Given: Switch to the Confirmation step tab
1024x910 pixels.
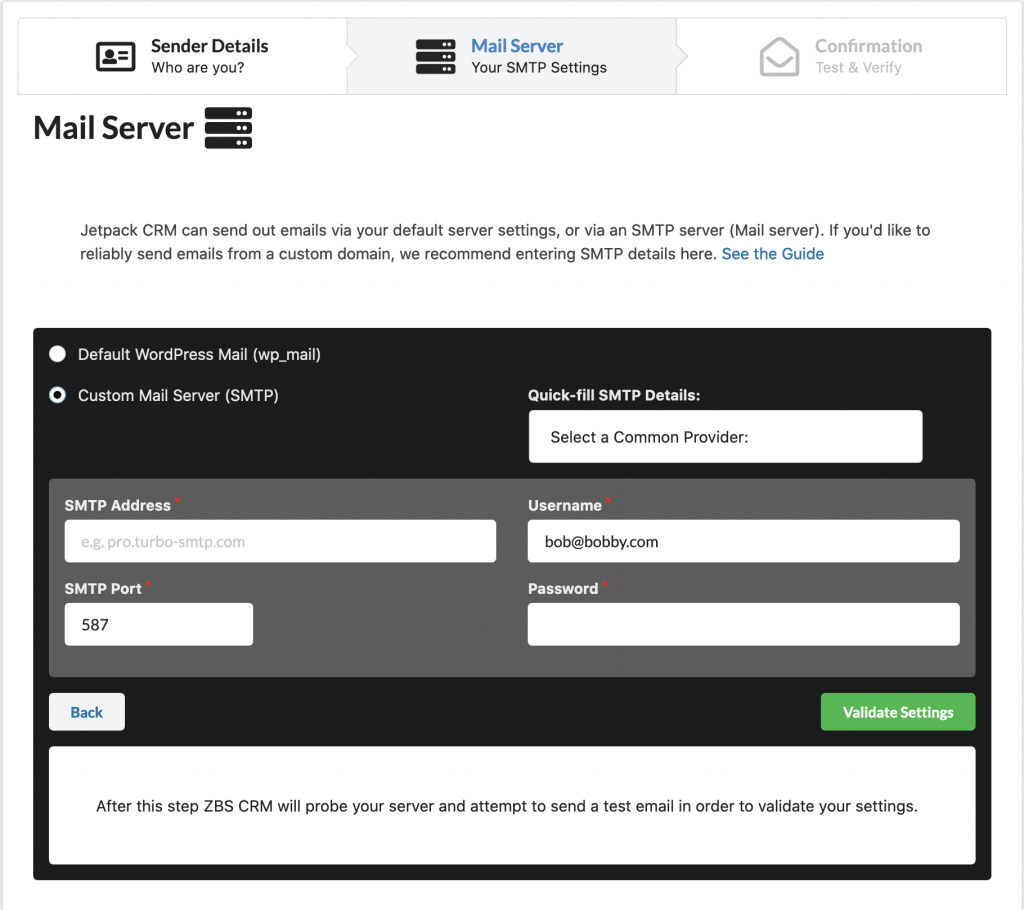Looking at the screenshot, I should (x=841, y=57).
